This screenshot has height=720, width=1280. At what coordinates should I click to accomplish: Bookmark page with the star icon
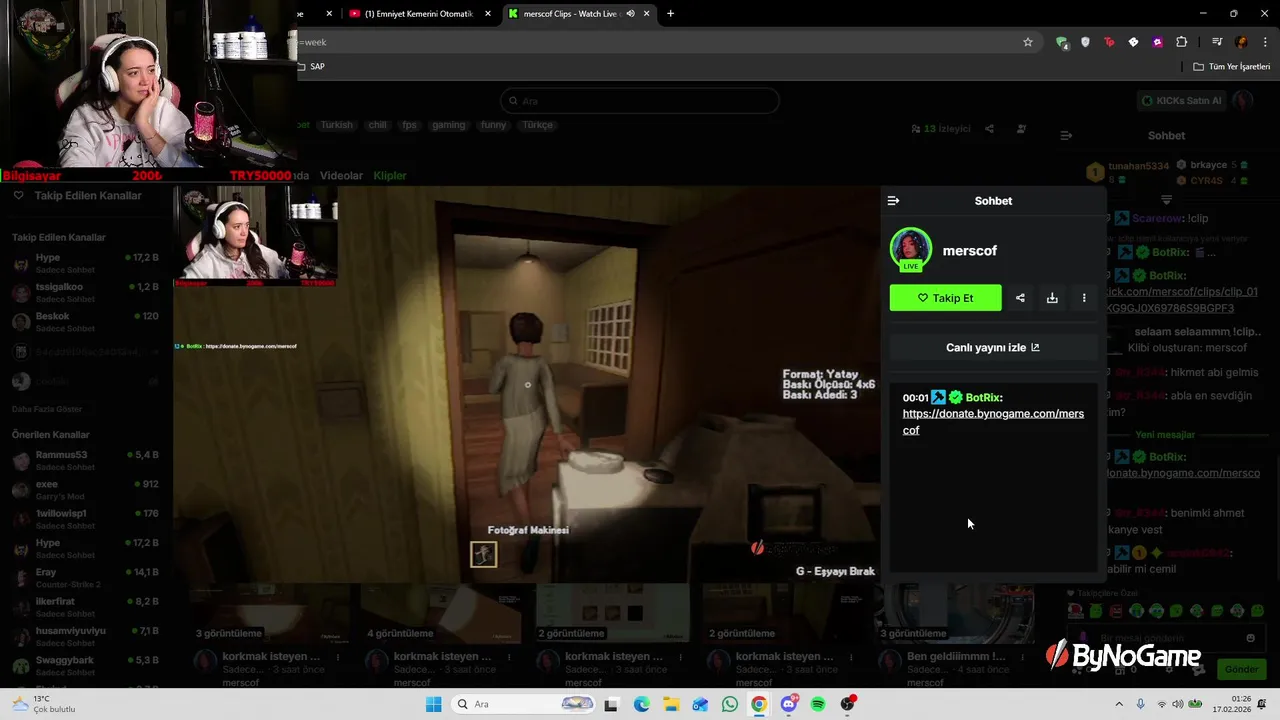1027,42
